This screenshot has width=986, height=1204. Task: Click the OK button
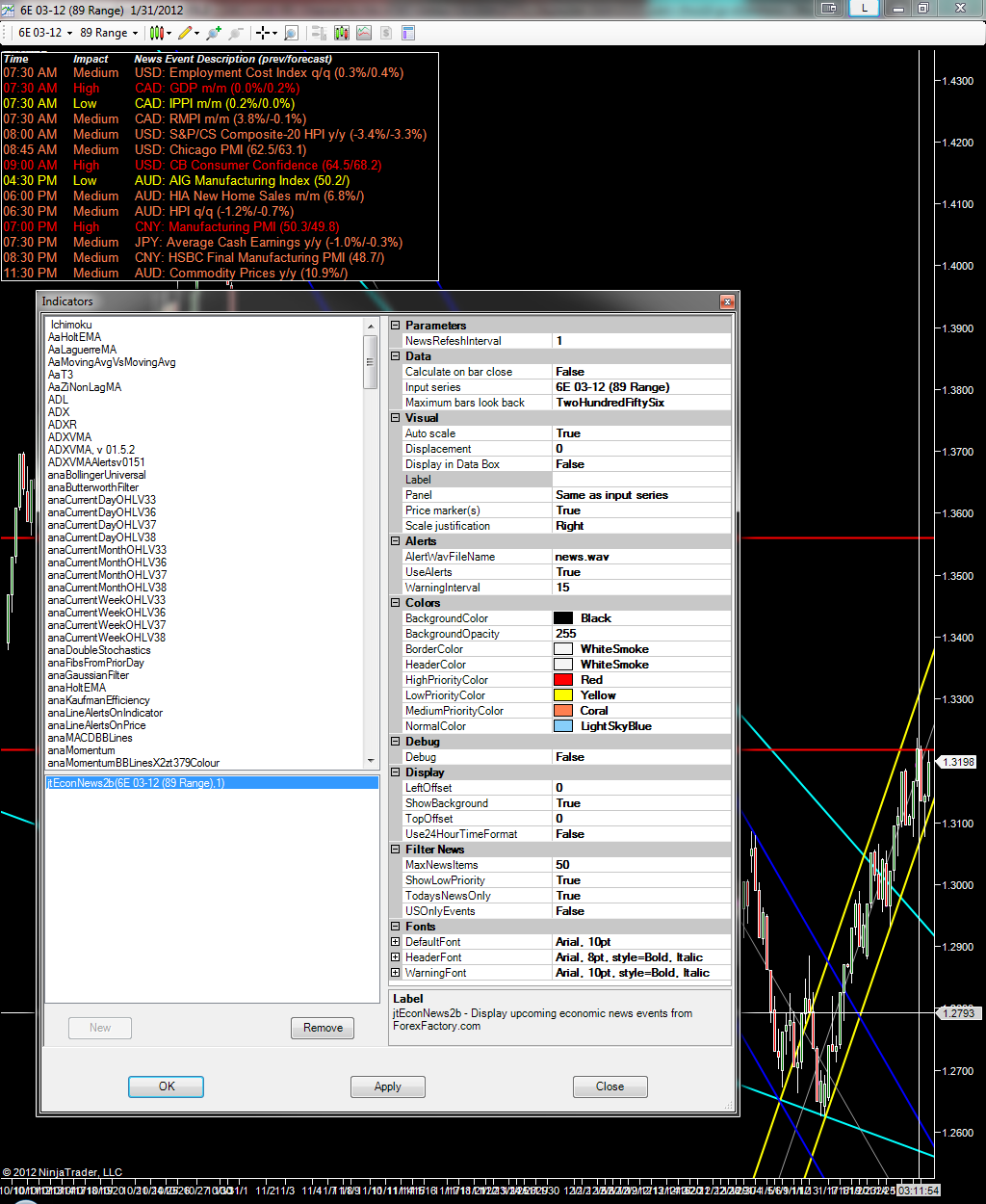point(166,1086)
